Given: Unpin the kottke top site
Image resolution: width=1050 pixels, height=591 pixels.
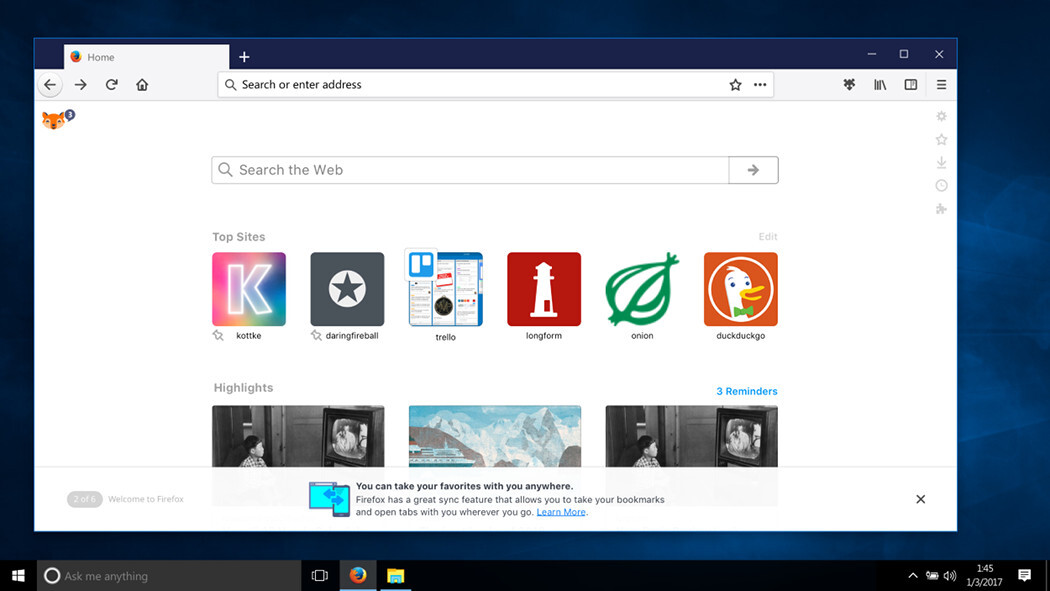Looking at the screenshot, I should [x=217, y=337].
